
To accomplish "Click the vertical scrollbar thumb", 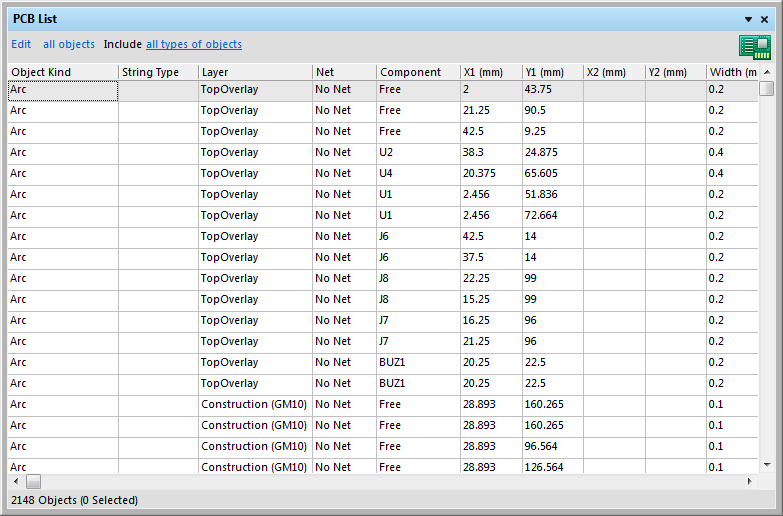I will 767,88.
